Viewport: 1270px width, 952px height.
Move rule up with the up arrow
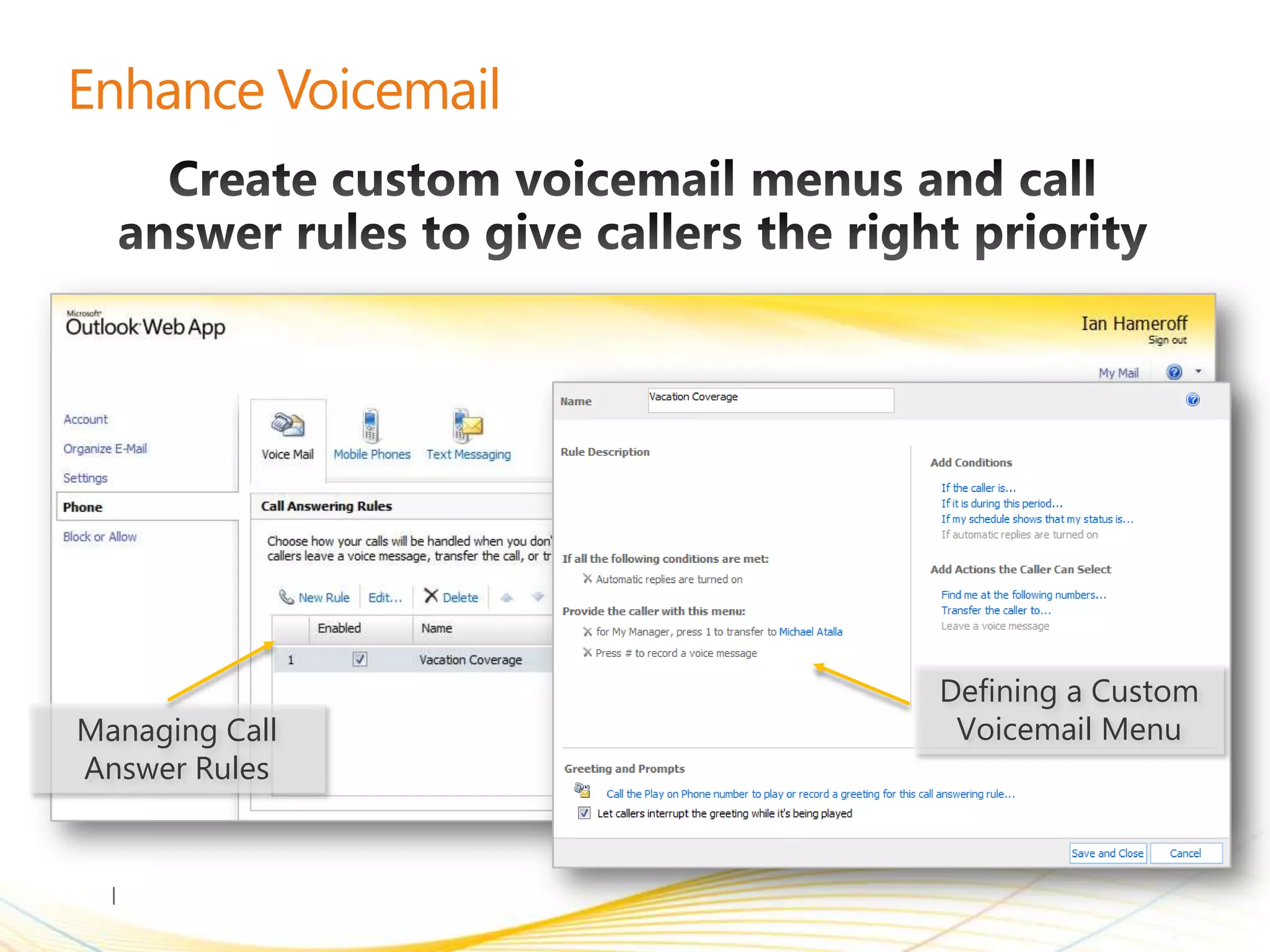tap(507, 597)
